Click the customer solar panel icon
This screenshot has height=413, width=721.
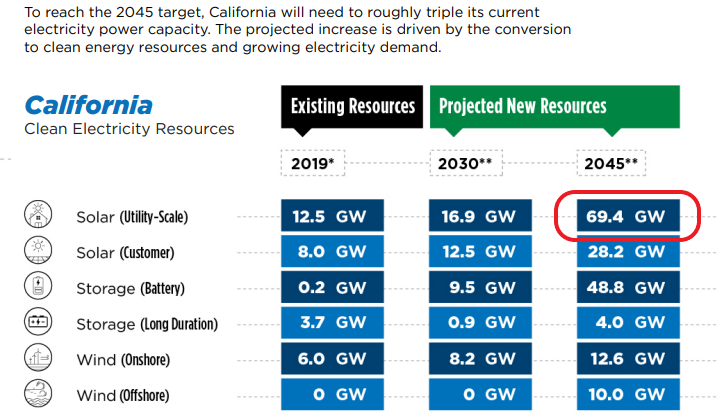pyautogui.click(x=38, y=250)
